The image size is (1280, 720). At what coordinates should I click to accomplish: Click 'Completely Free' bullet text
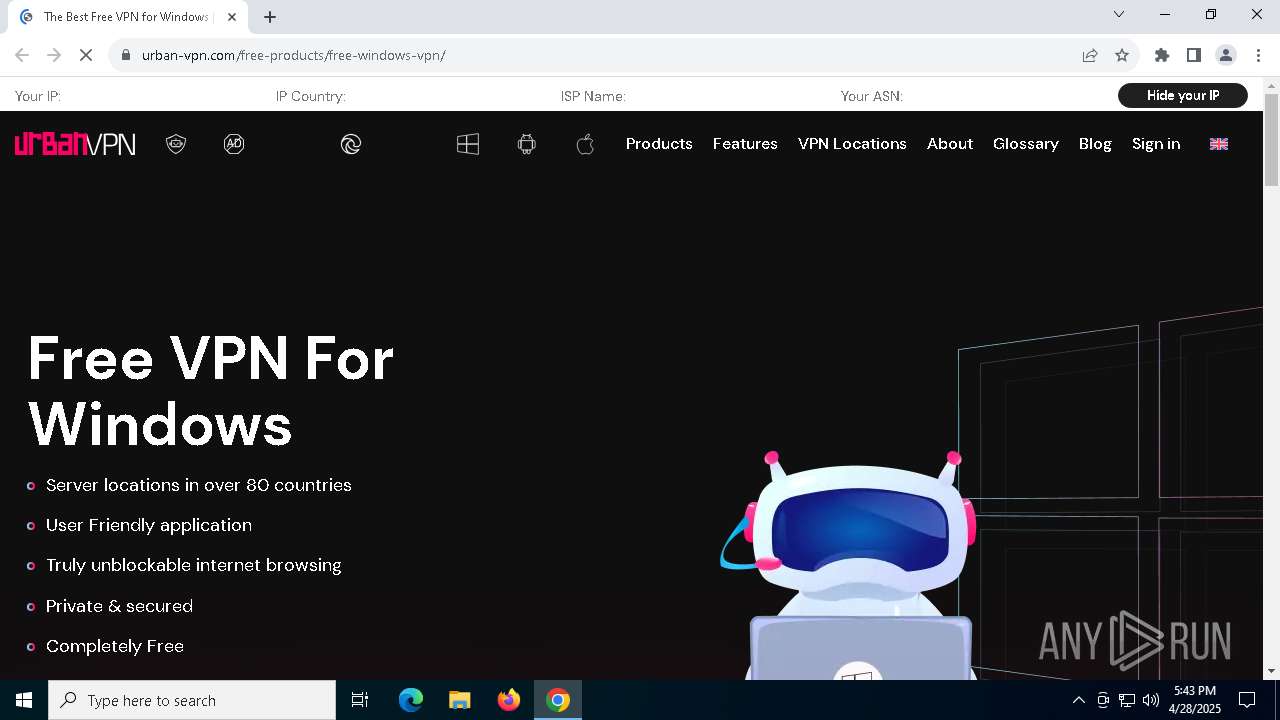coord(115,646)
